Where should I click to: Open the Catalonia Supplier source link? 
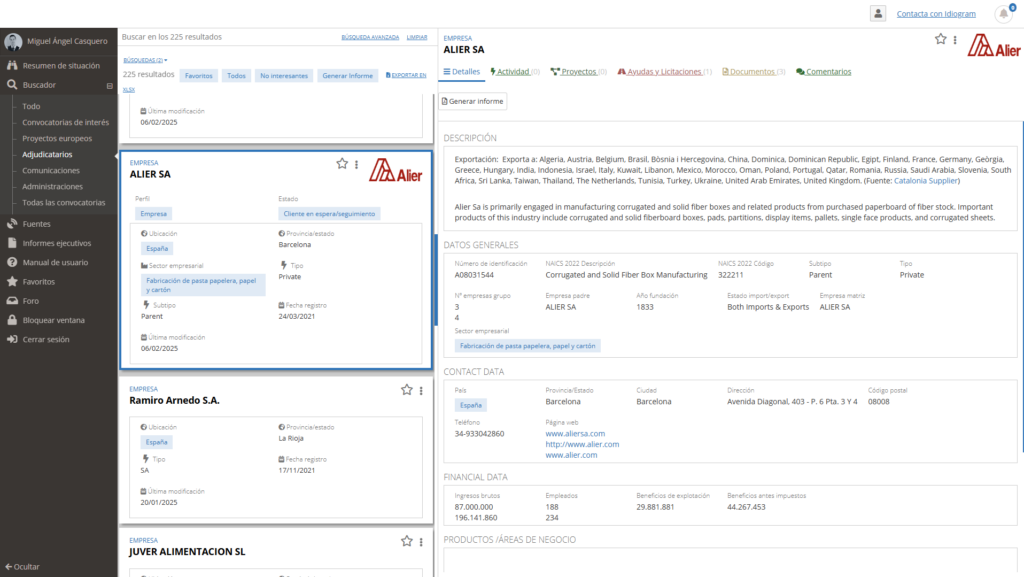click(x=925, y=181)
